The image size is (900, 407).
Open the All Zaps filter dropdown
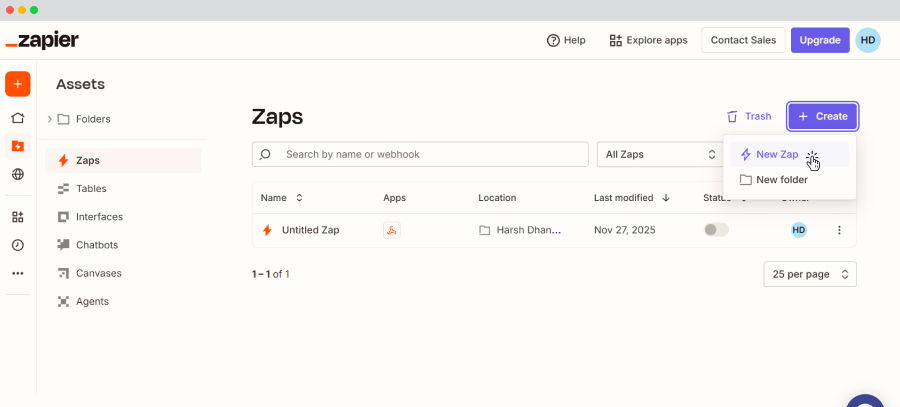660,155
